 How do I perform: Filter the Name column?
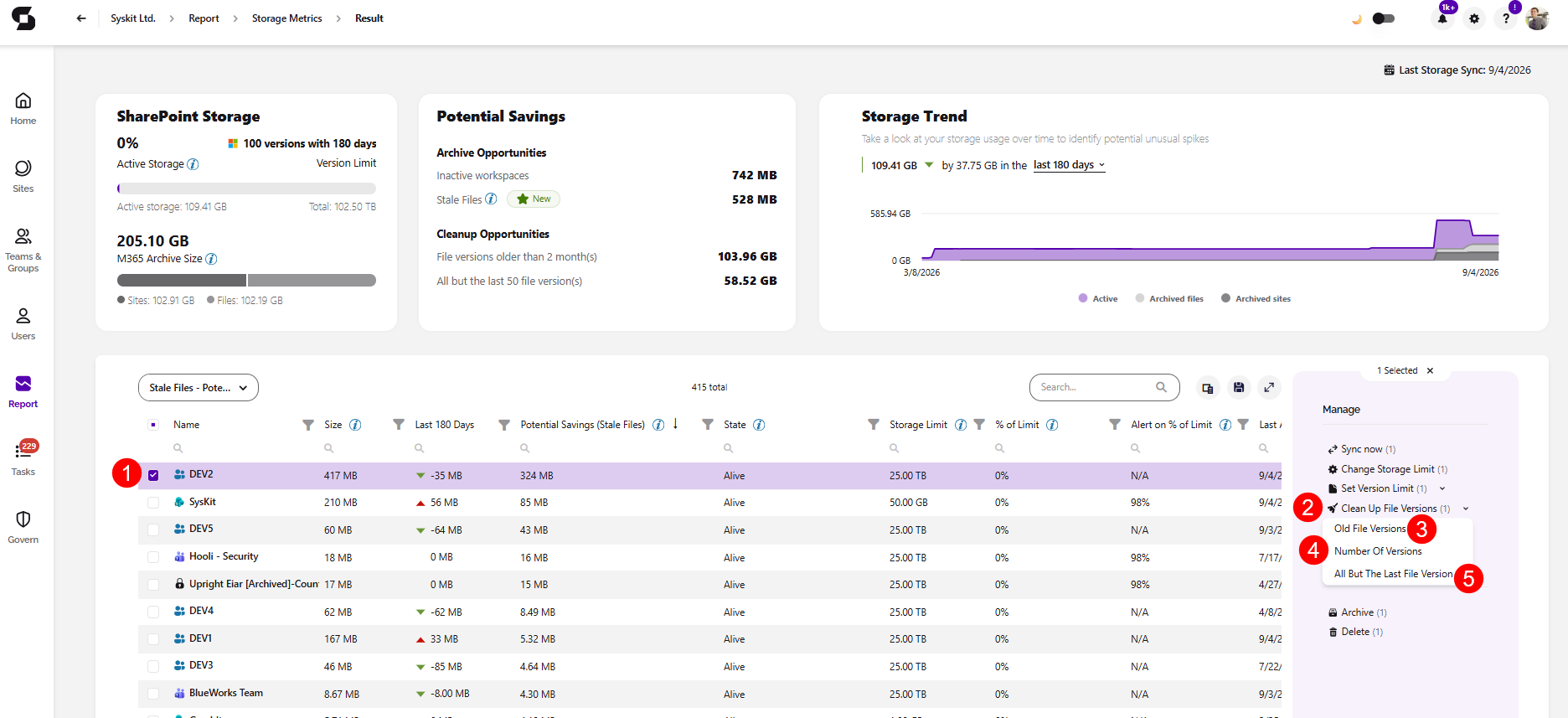[308, 425]
